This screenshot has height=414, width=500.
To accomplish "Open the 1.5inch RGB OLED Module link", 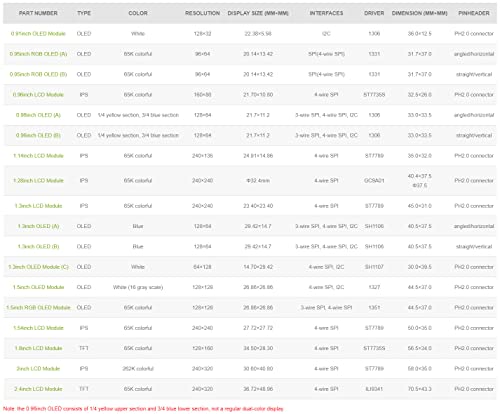I will pos(38,308).
